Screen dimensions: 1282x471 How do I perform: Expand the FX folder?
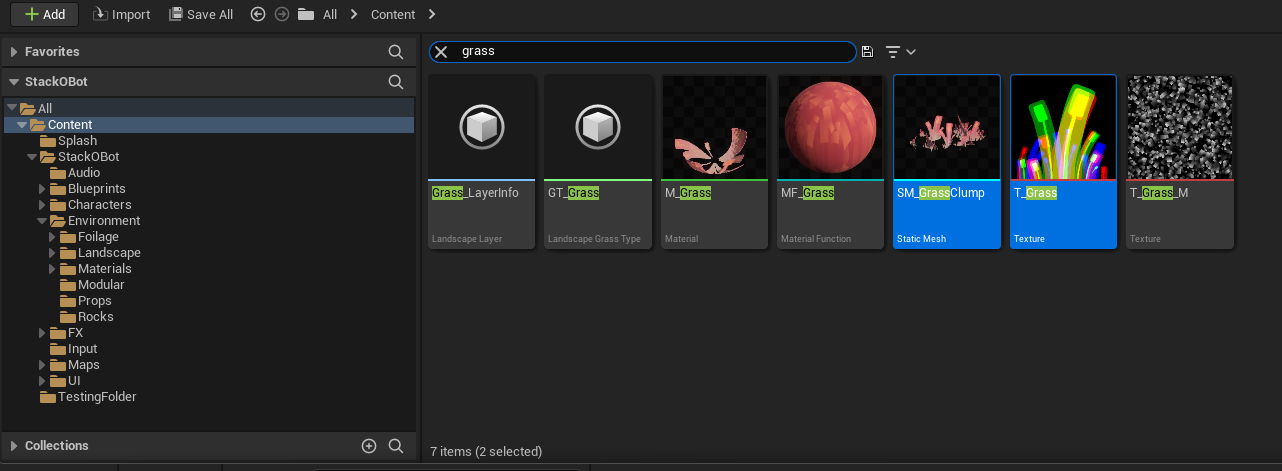pos(42,333)
